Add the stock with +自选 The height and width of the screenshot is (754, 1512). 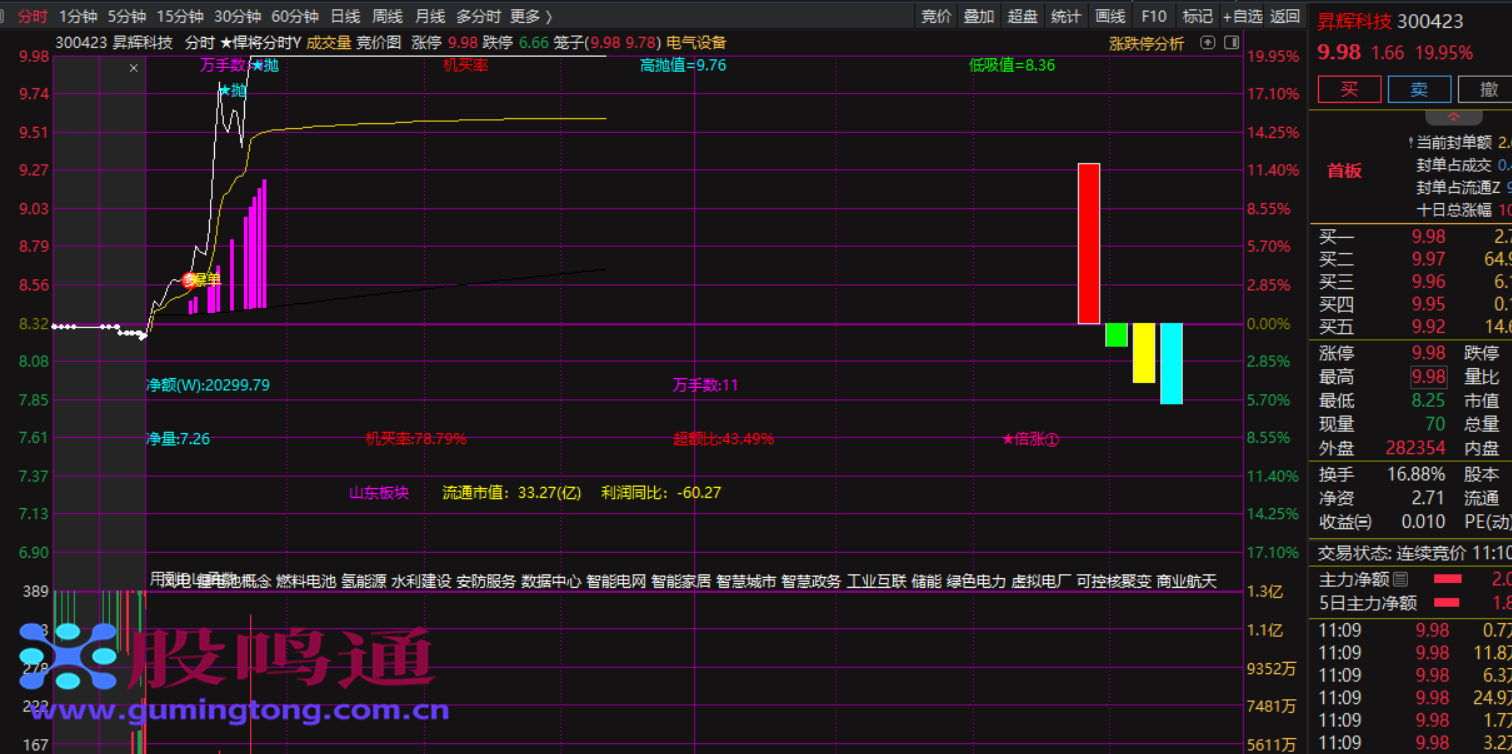(1242, 16)
